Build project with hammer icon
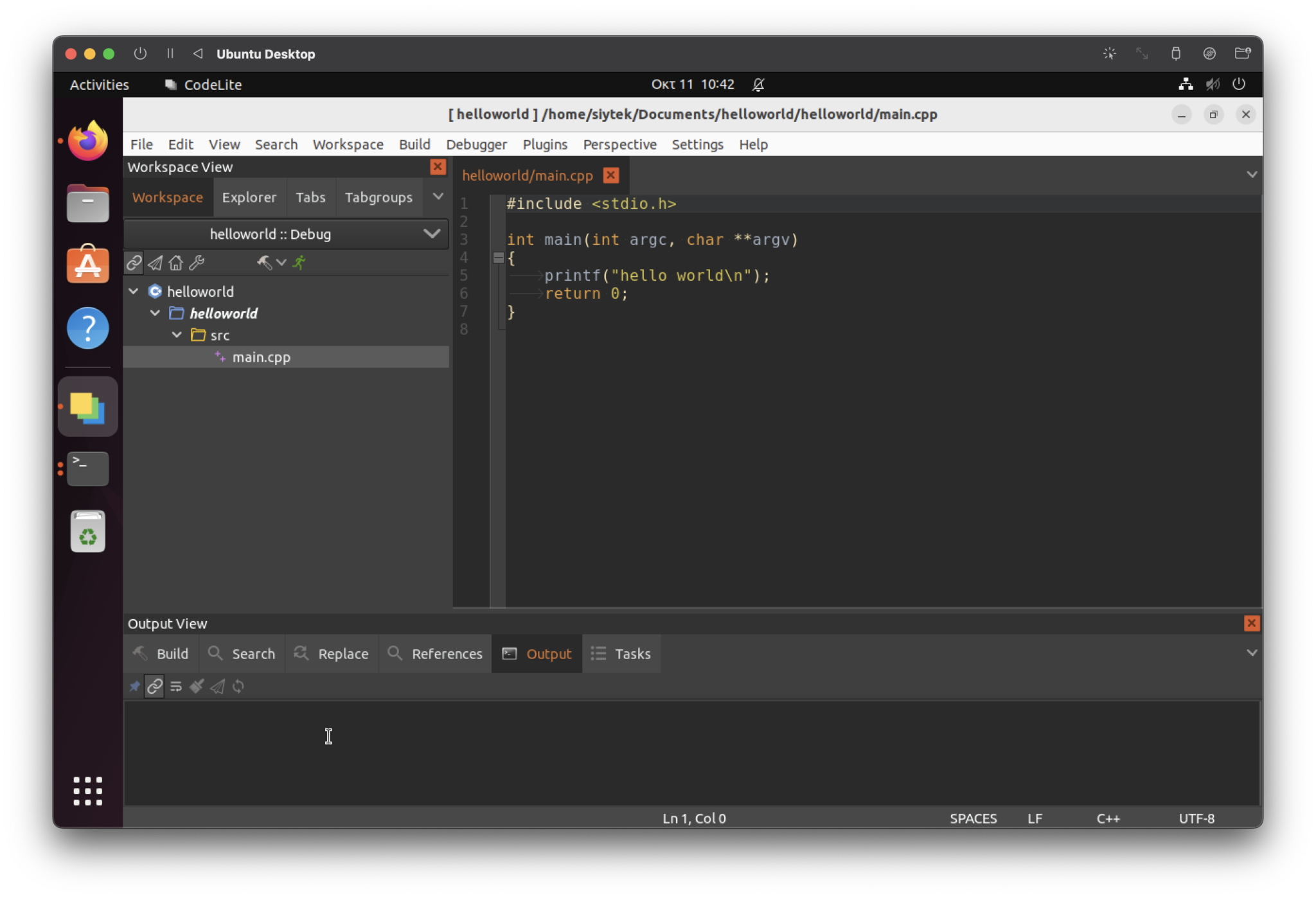 click(264, 263)
